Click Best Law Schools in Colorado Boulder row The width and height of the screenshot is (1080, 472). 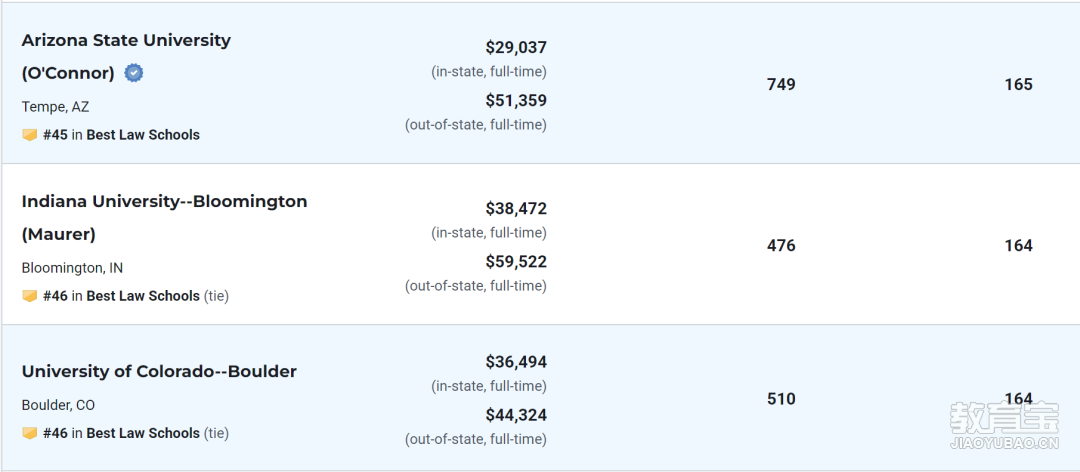pos(143,433)
